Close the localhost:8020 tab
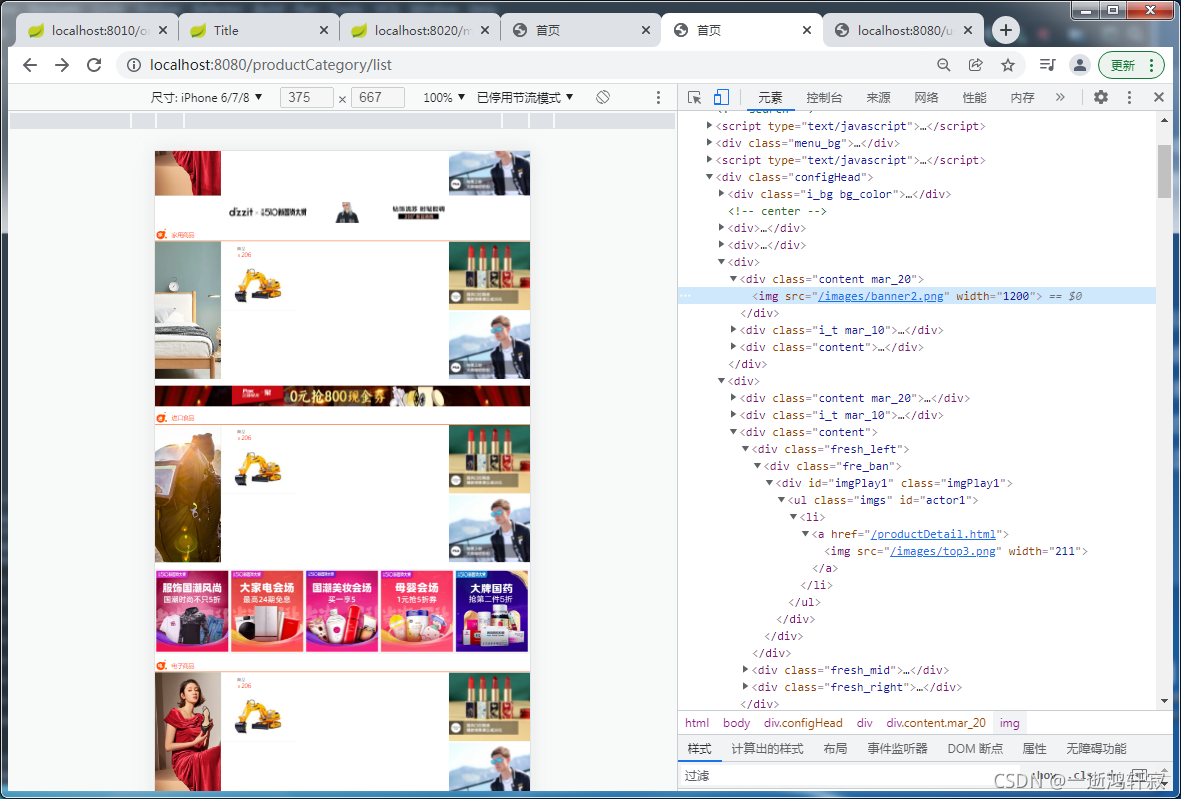1181x799 pixels. [485, 31]
